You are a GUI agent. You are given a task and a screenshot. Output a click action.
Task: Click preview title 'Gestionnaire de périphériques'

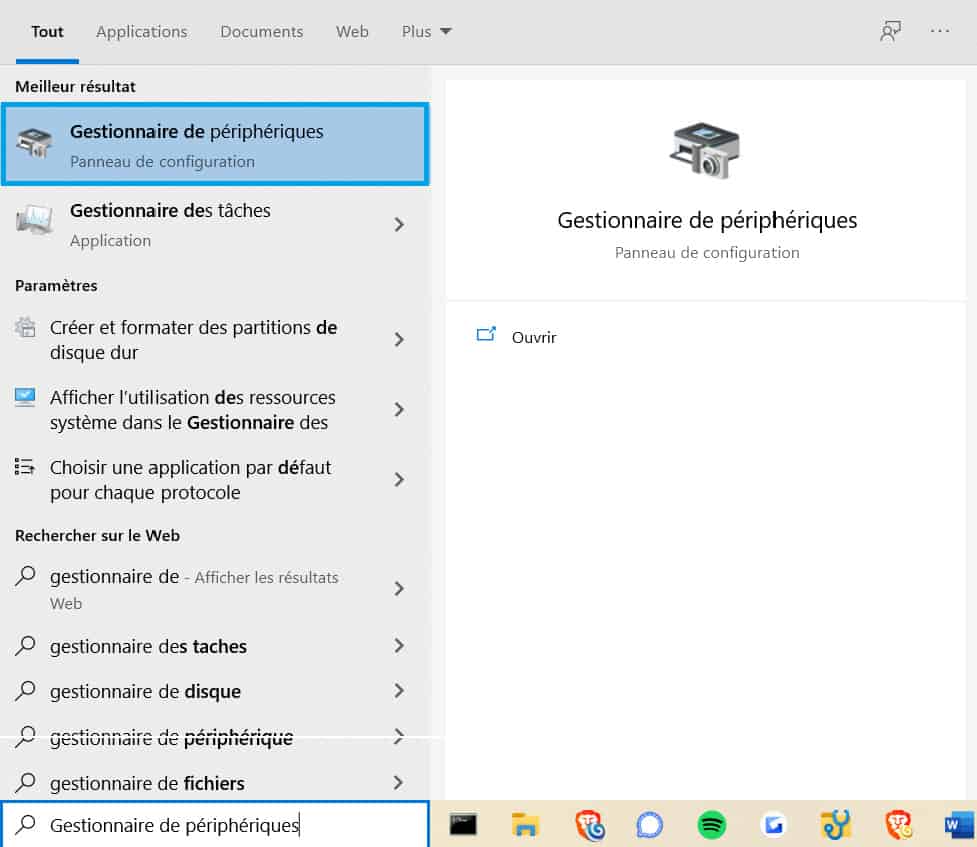click(707, 220)
